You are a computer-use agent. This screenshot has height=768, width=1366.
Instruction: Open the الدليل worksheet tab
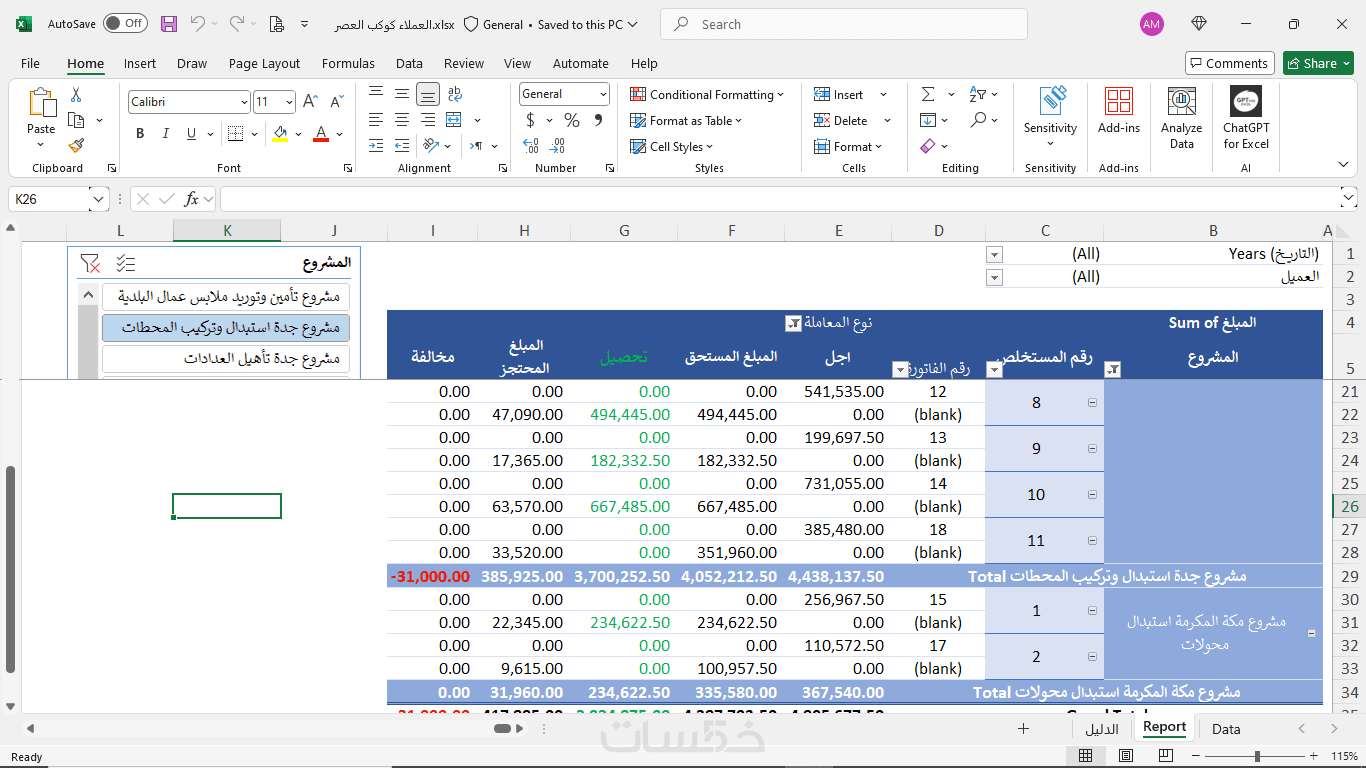coord(1102,729)
